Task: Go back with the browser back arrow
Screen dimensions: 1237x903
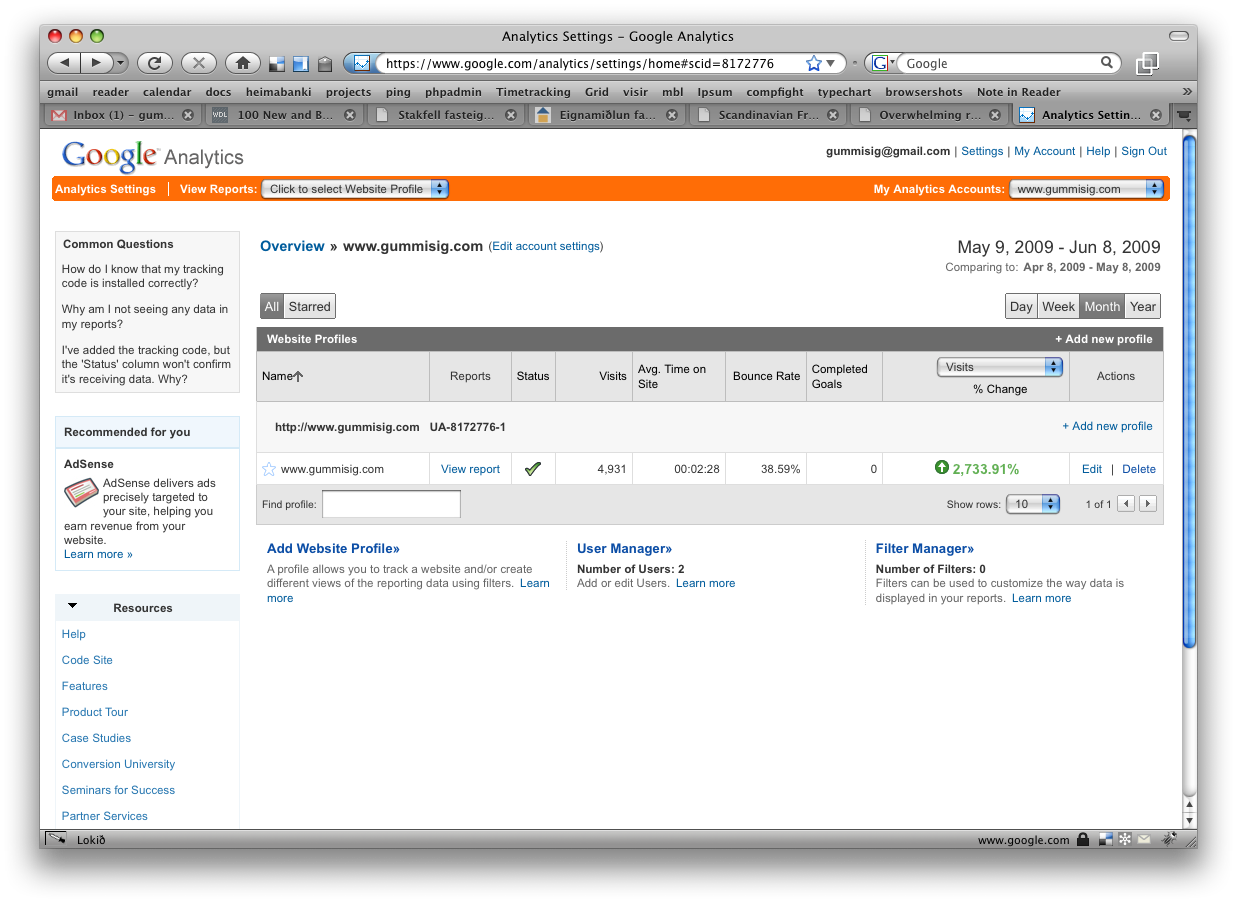Action: (x=64, y=63)
